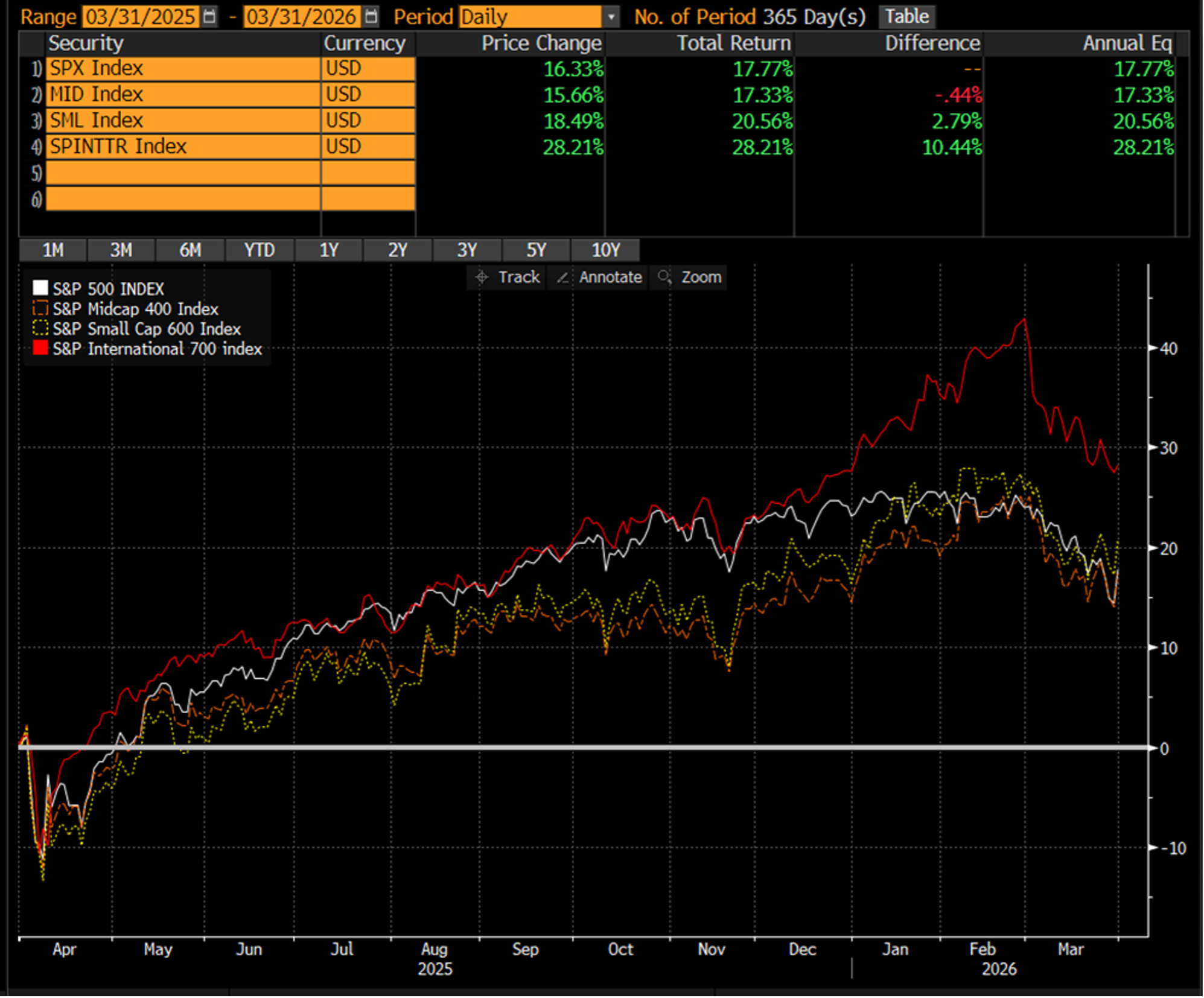Toggle S&P Small Cap 600 legend marker

(40, 328)
